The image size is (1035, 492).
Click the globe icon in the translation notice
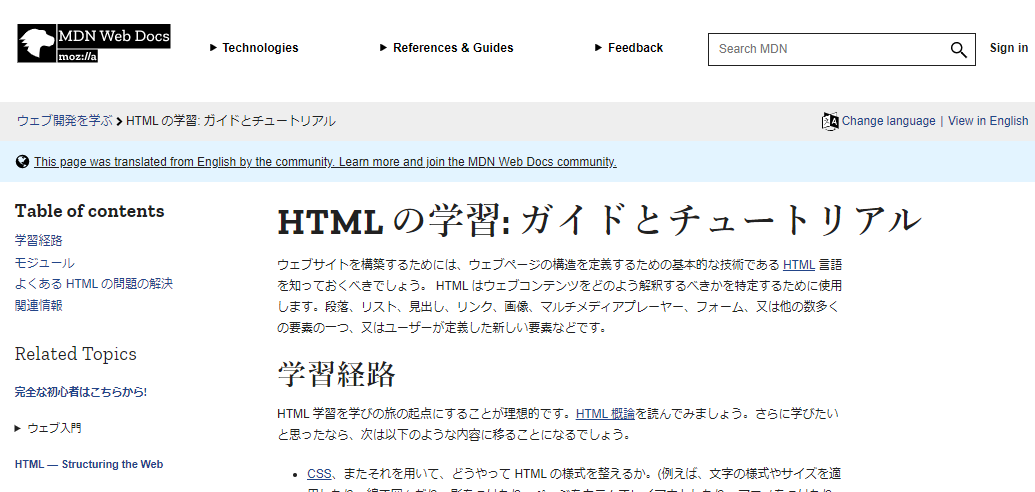[22, 161]
